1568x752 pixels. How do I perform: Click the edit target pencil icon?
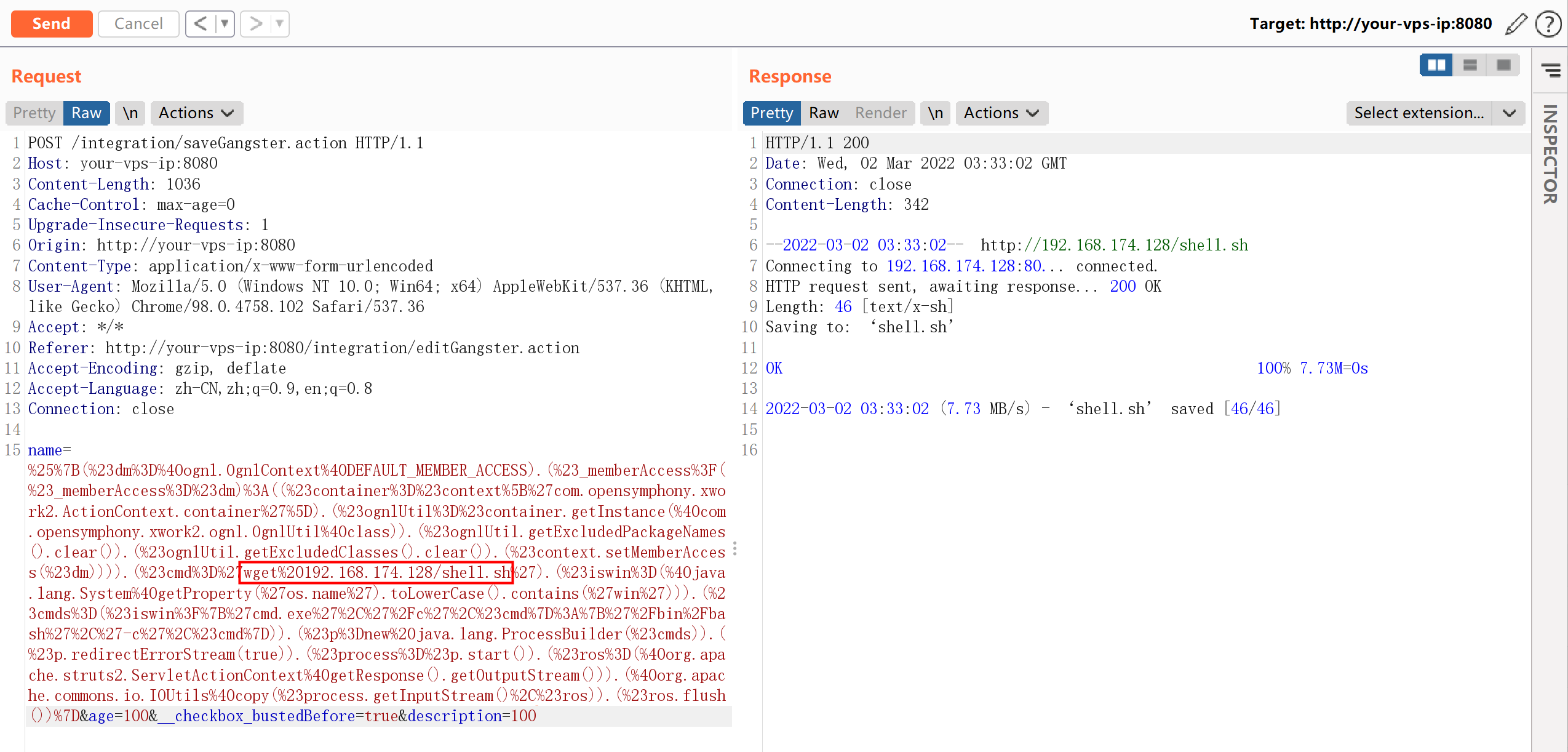coord(1516,24)
